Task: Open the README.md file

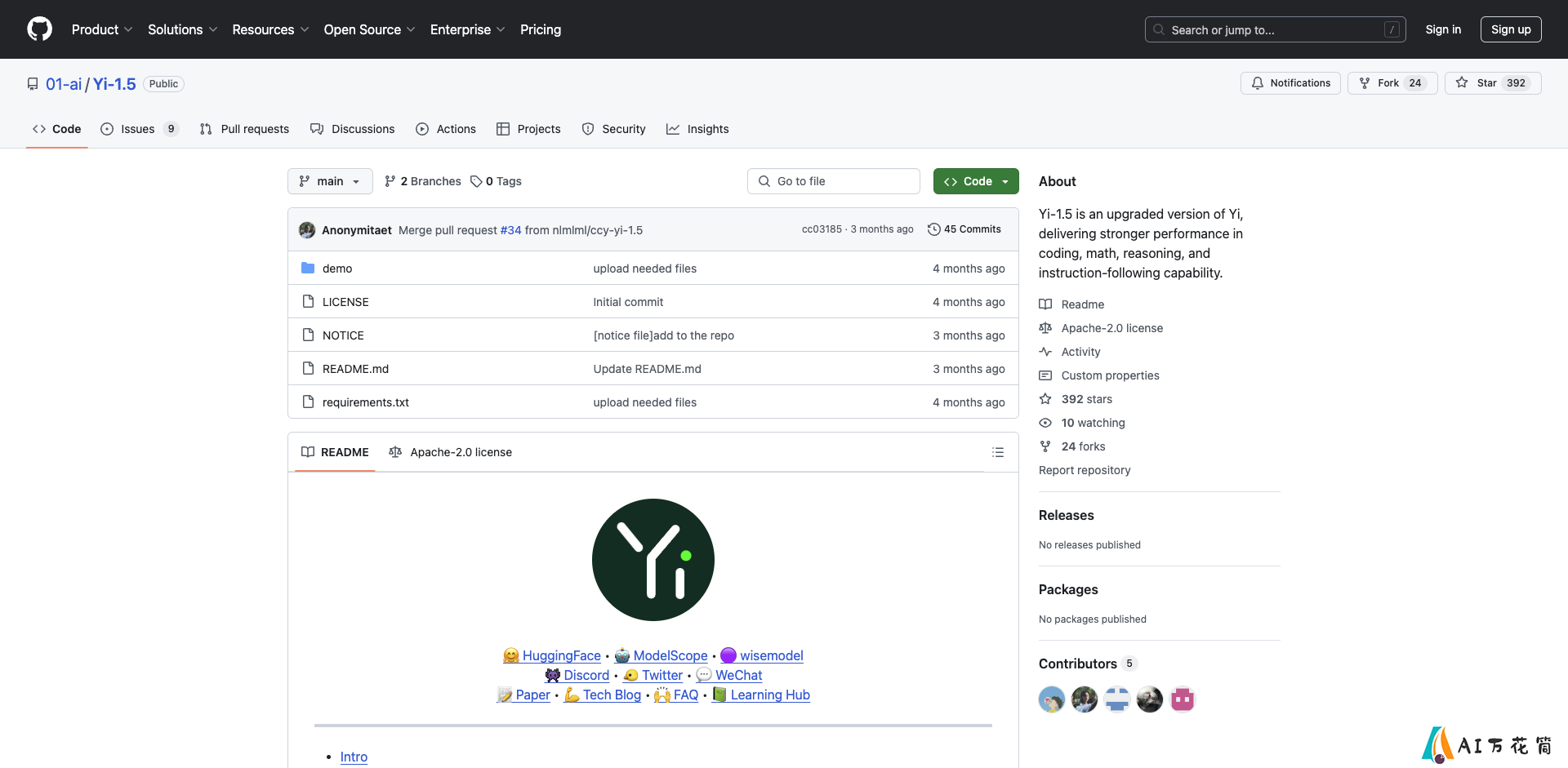Action: pyautogui.click(x=355, y=369)
